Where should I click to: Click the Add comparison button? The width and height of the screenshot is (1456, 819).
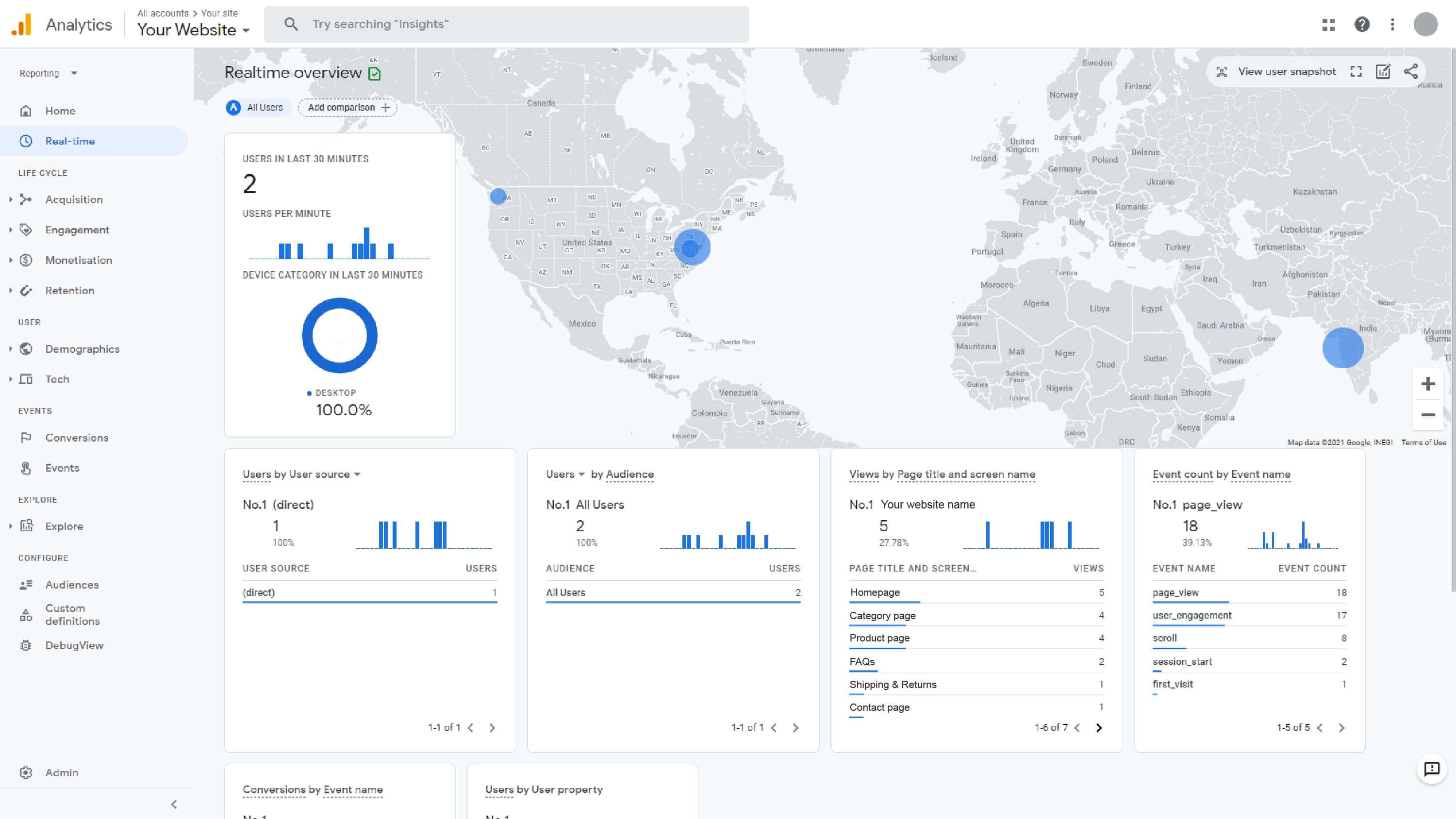(x=347, y=107)
